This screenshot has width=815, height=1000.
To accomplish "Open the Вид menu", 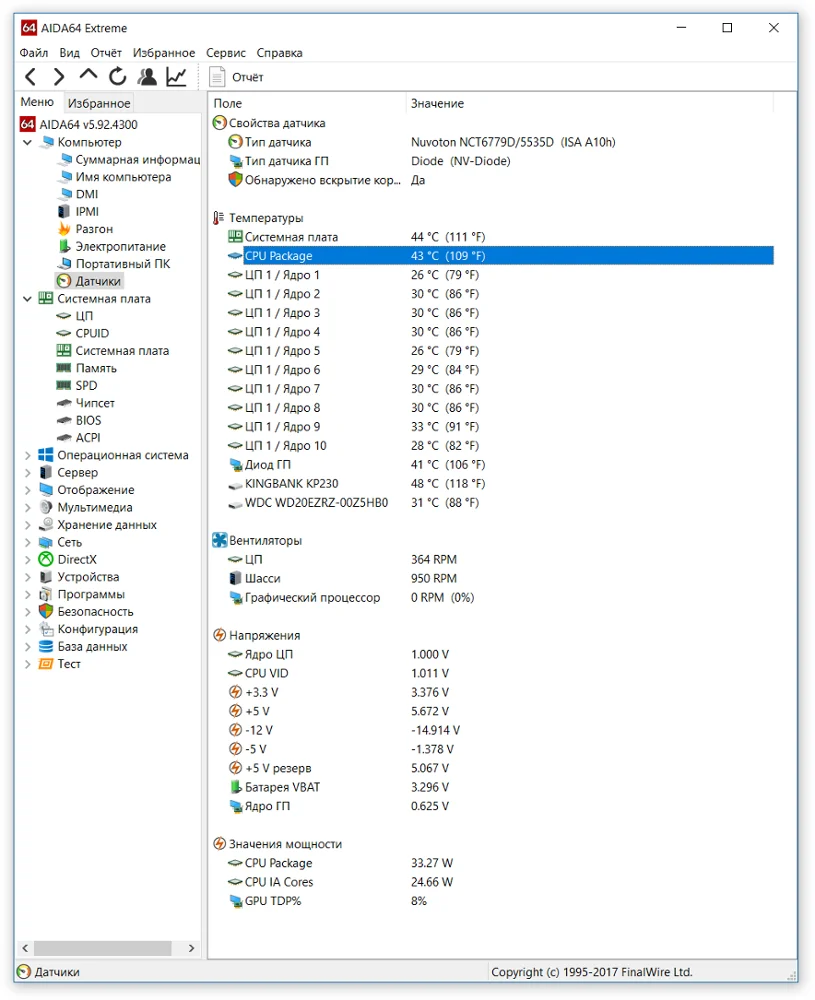I will pos(70,53).
